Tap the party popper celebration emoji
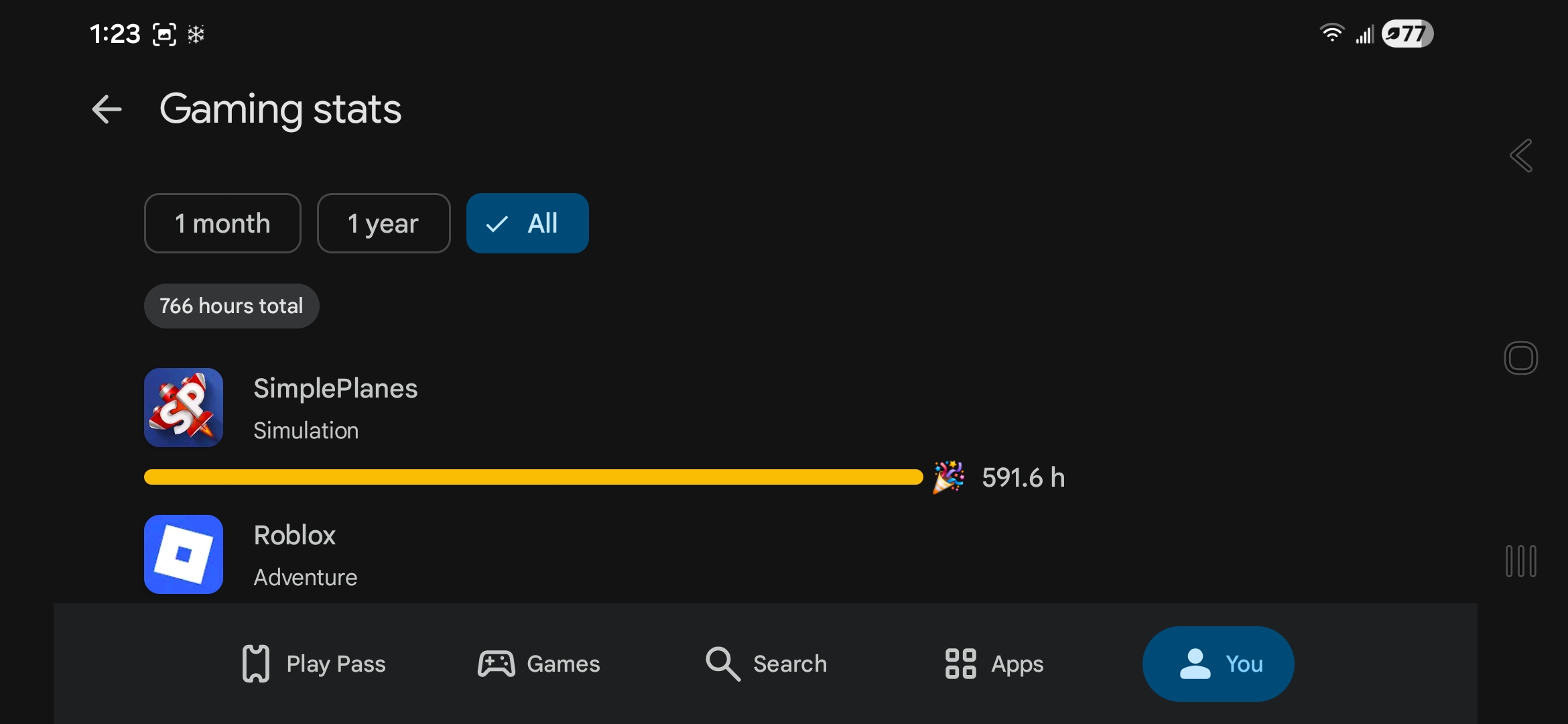This screenshot has width=1568, height=724. [949, 477]
